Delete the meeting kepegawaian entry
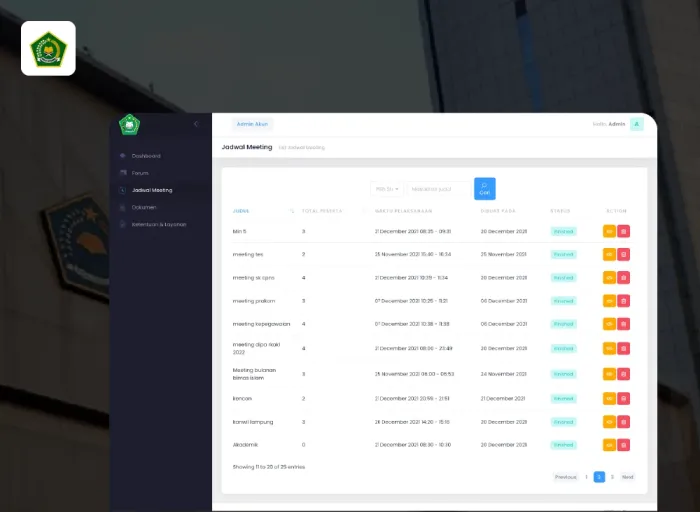 [x=623, y=324]
